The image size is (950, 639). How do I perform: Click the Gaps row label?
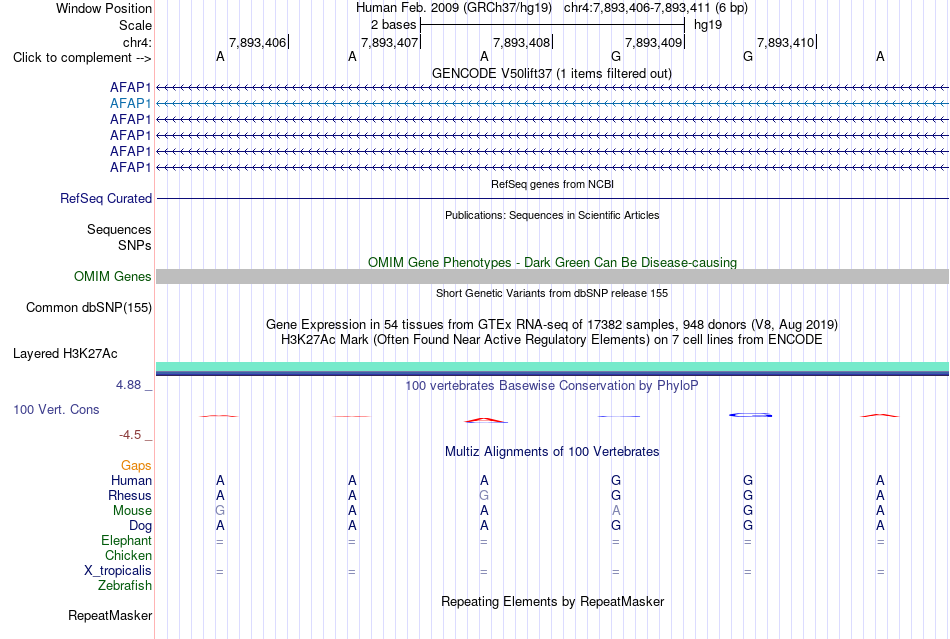136,466
